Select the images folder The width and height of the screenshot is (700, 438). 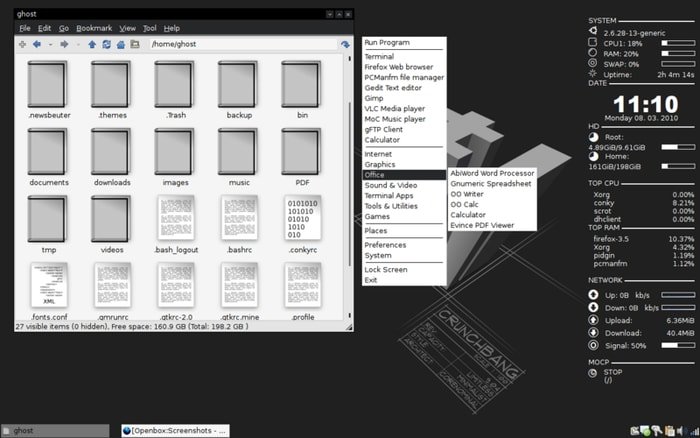(x=175, y=157)
